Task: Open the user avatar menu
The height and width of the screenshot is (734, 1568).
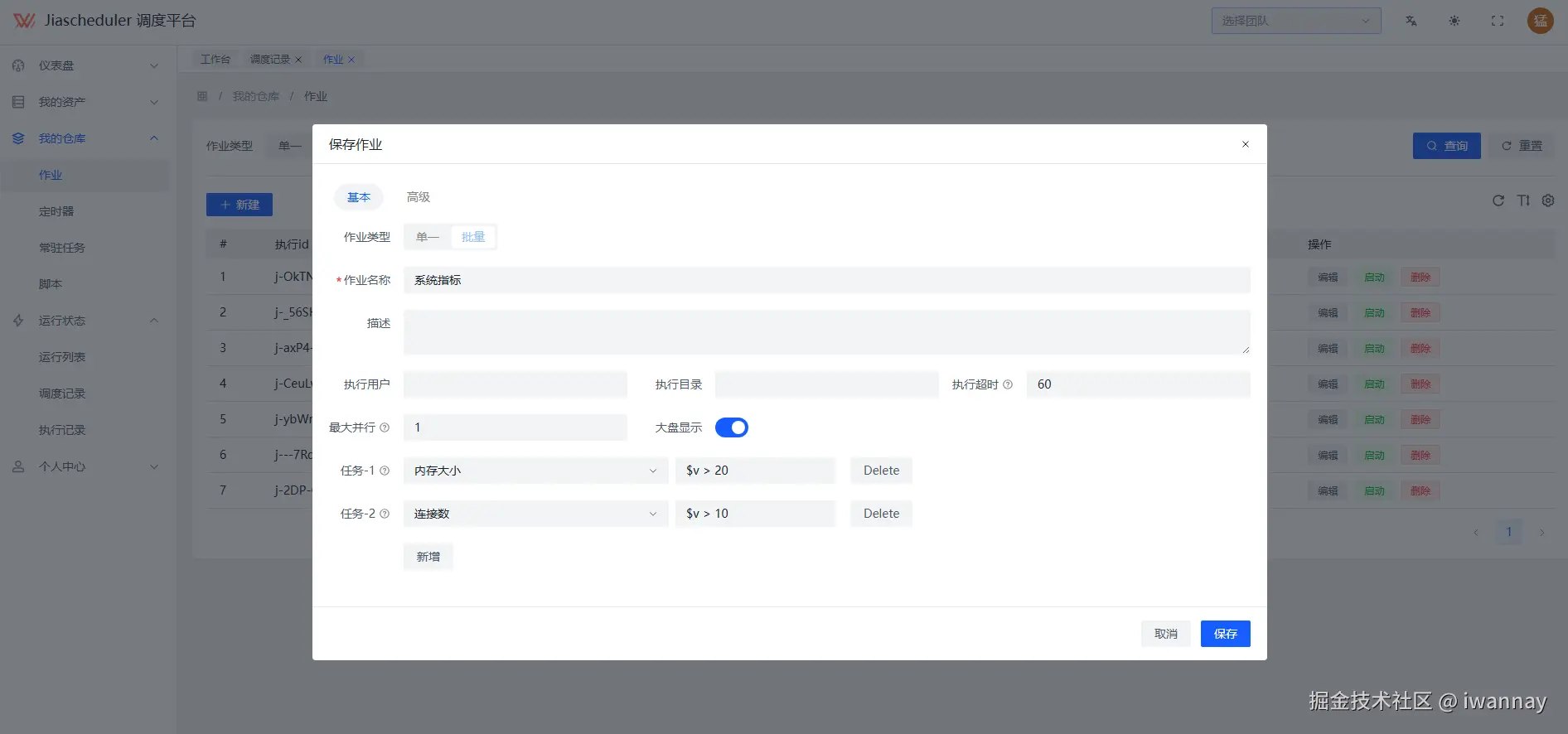Action: (x=1541, y=21)
